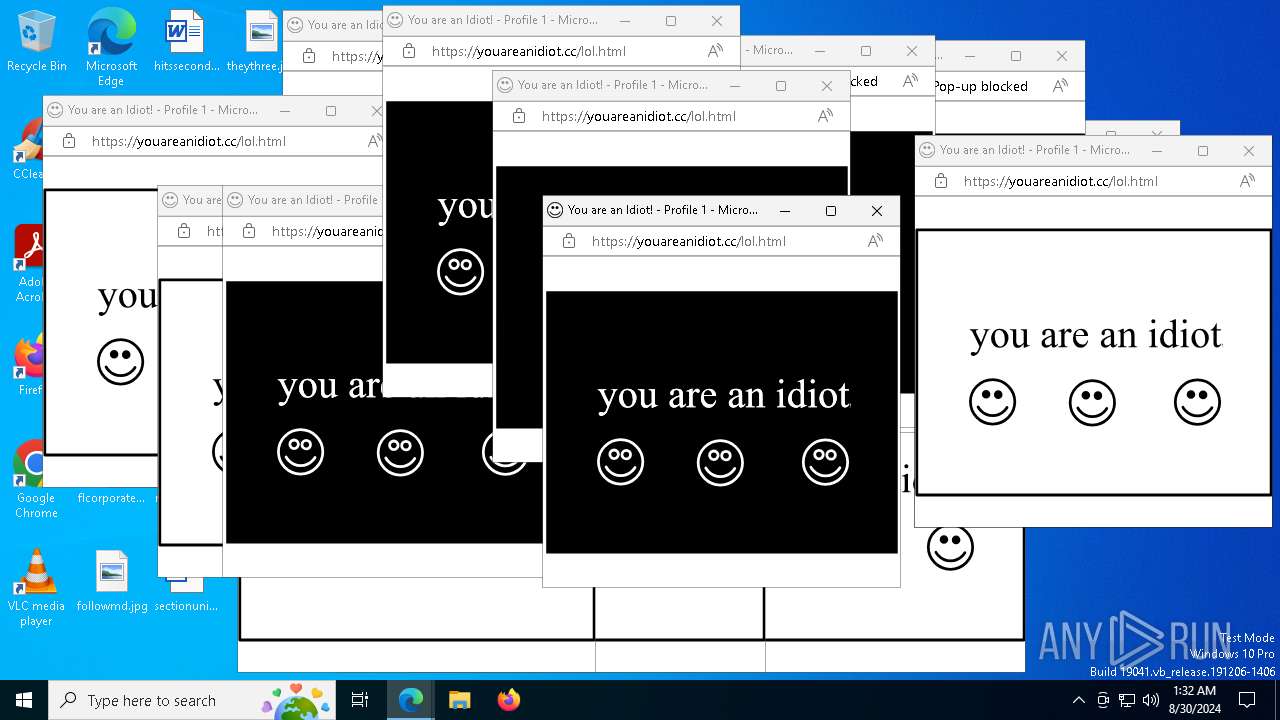Click the middle smiley in front black-page window
The height and width of the screenshot is (720, 1280).
(720, 462)
